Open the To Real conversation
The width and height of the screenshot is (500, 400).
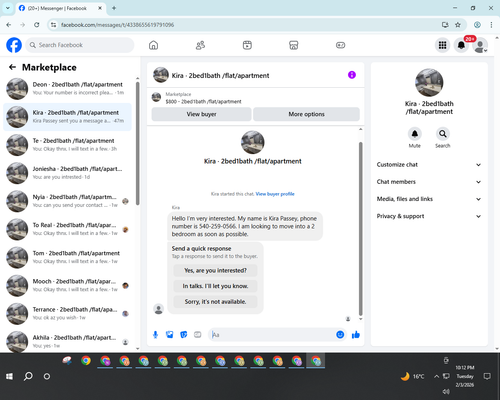tap(67, 229)
